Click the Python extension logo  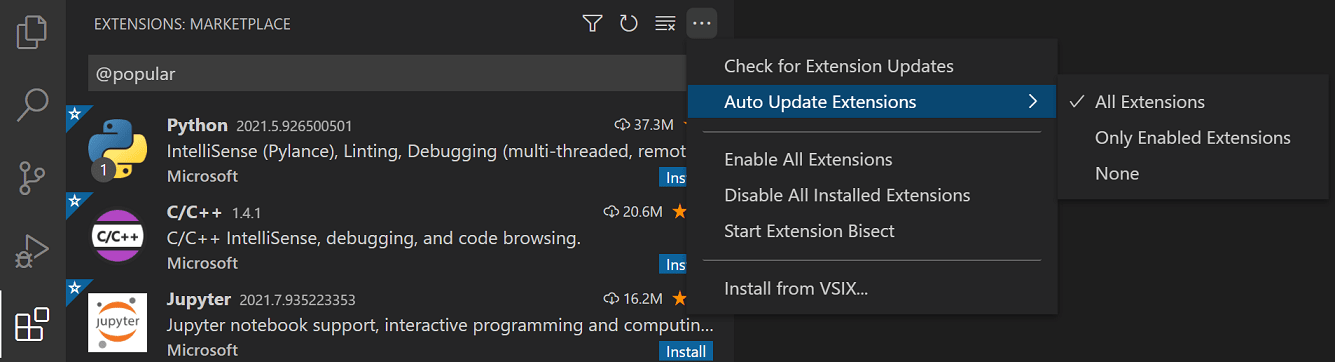pyautogui.click(x=118, y=149)
